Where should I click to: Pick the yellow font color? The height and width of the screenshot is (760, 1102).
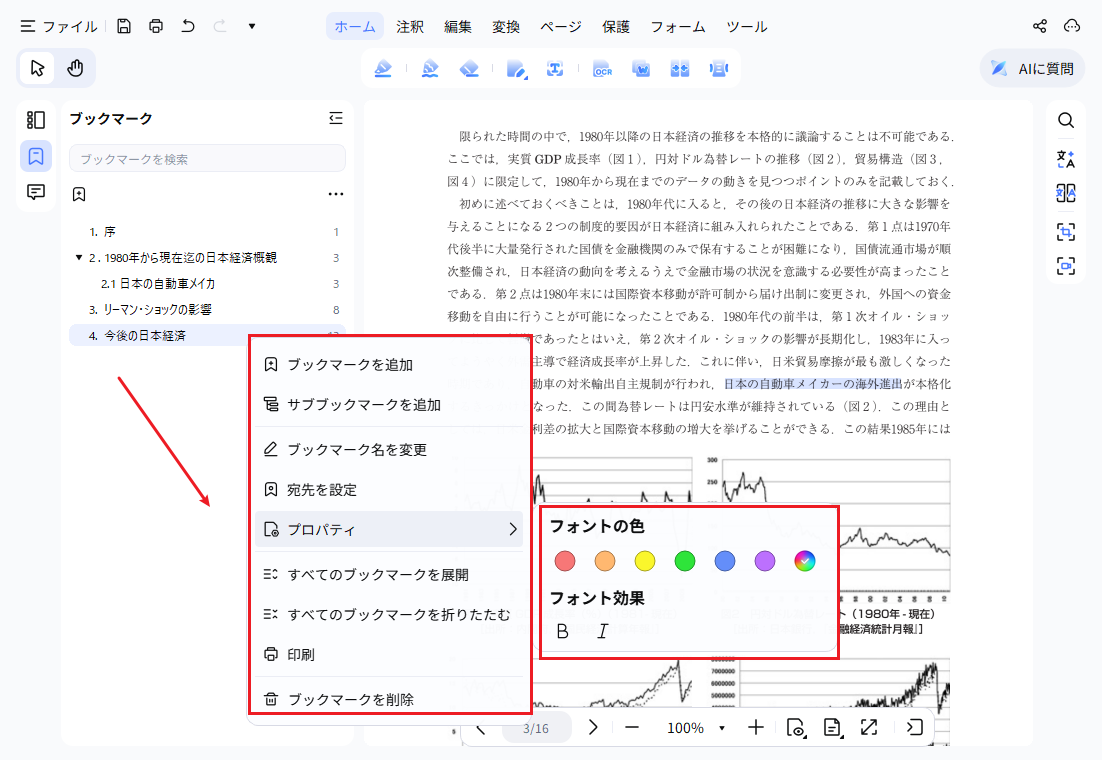pos(645,561)
